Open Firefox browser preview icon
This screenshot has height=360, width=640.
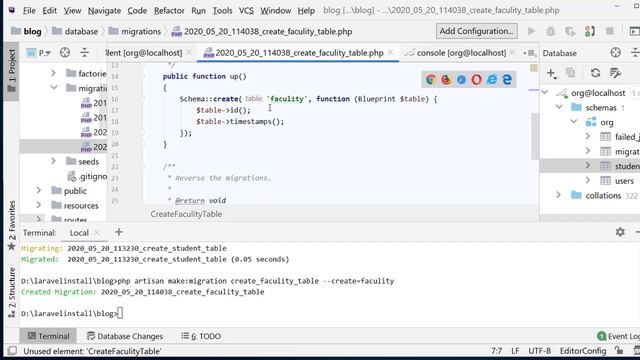click(x=446, y=80)
